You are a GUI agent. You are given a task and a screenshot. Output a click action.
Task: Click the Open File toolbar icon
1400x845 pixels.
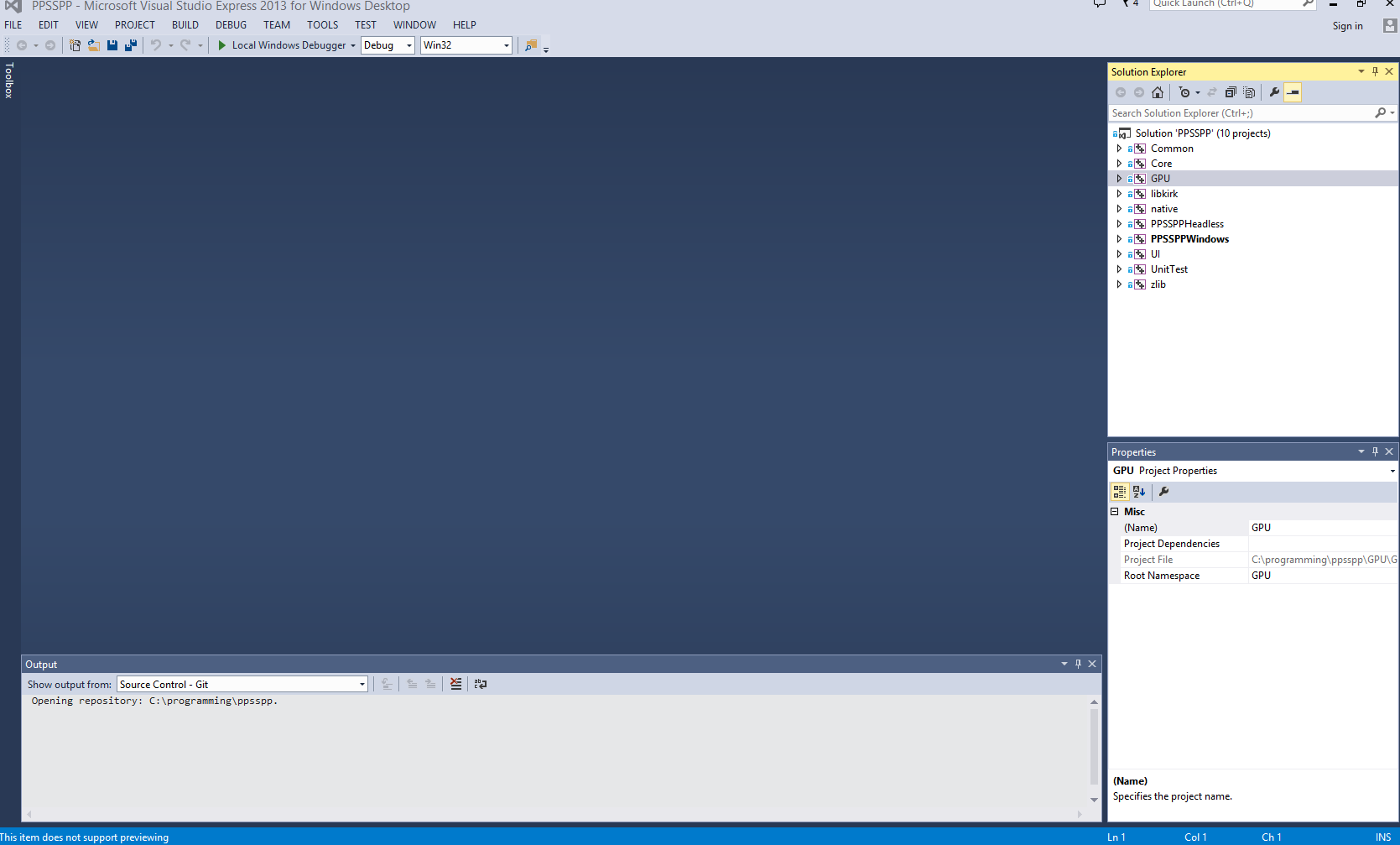click(94, 45)
